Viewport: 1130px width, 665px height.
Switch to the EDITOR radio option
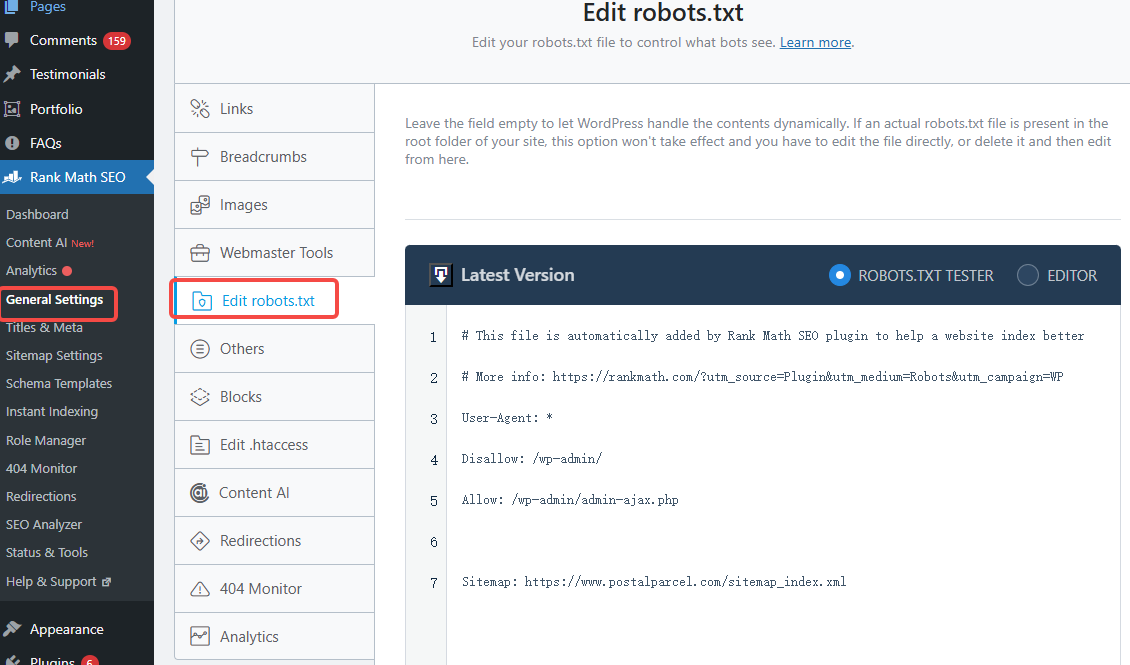coord(1030,274)
